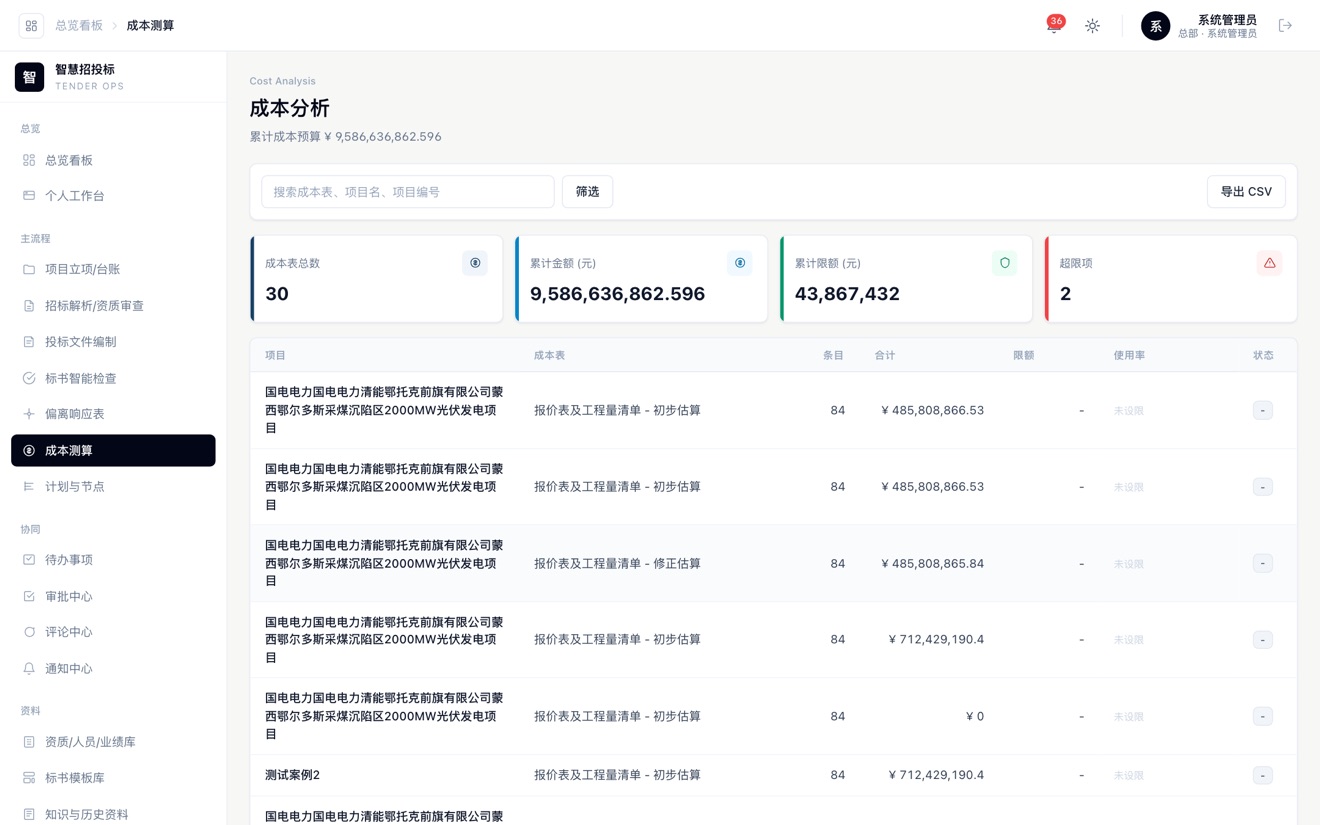
Task: Open 计划与节点 in sidebar
Action: click(113, 487)
